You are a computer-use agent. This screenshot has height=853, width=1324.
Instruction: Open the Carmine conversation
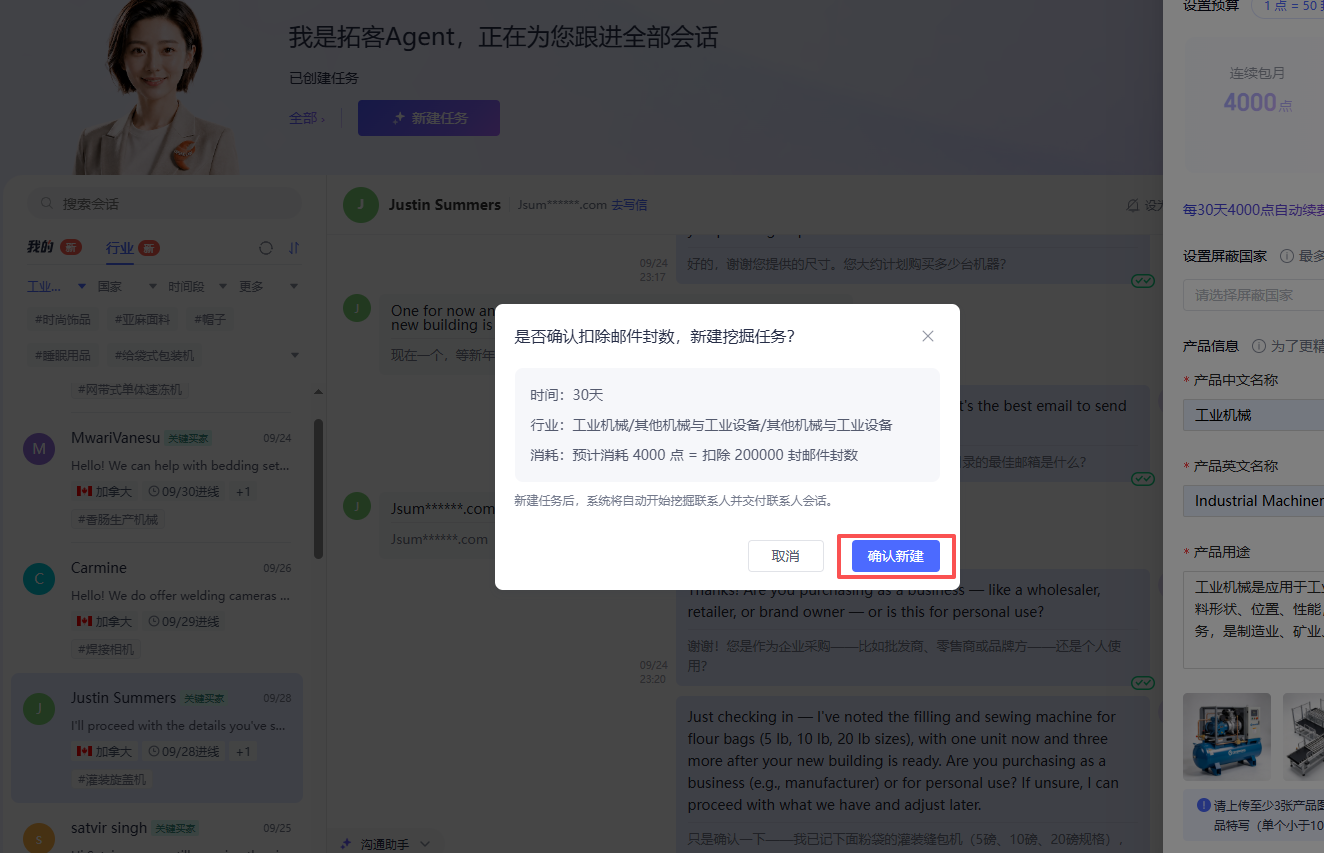coord(157,609)
